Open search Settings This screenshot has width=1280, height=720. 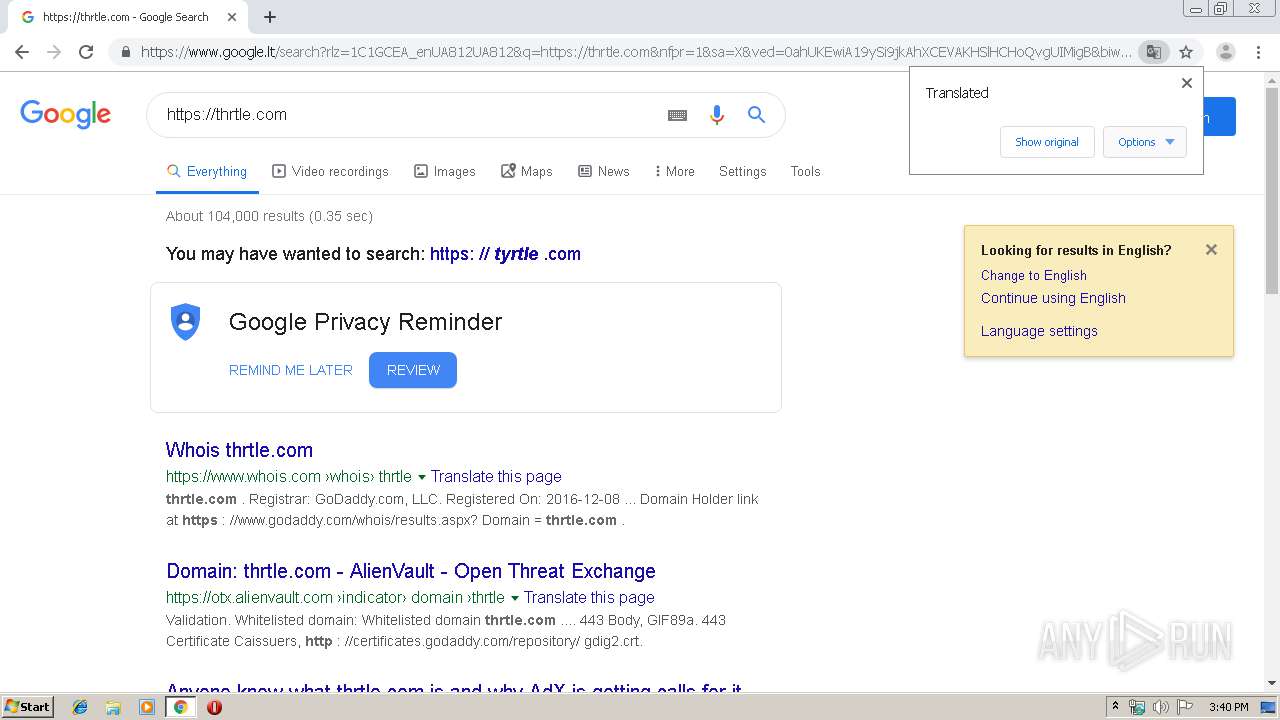point(742,171)
